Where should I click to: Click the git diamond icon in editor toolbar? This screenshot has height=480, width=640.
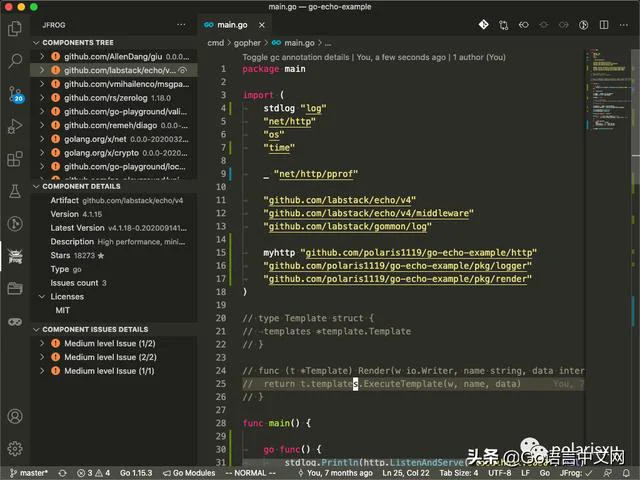[483, 25]
